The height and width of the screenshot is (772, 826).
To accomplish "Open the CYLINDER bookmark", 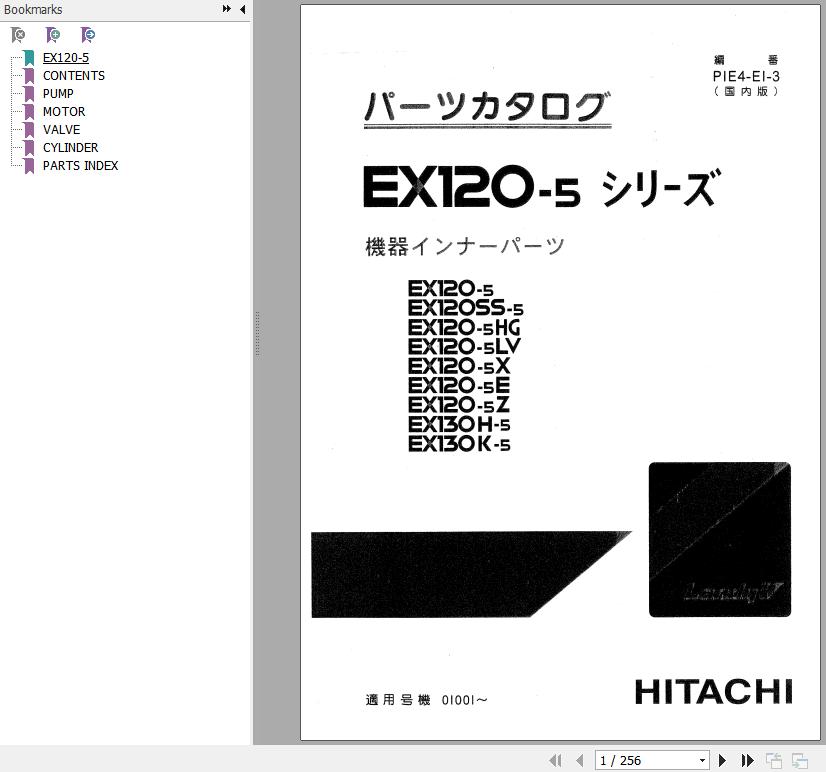I will click(71, 148).
